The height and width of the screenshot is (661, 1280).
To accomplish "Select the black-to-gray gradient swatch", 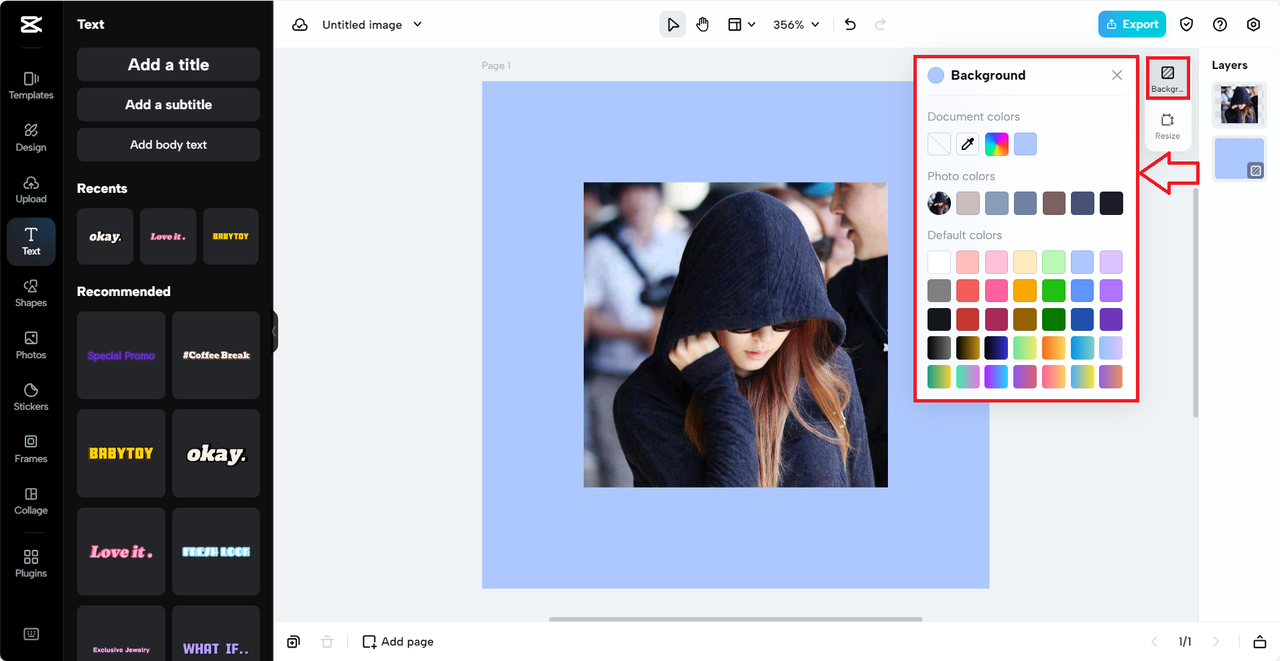I will tap(939, 348).
